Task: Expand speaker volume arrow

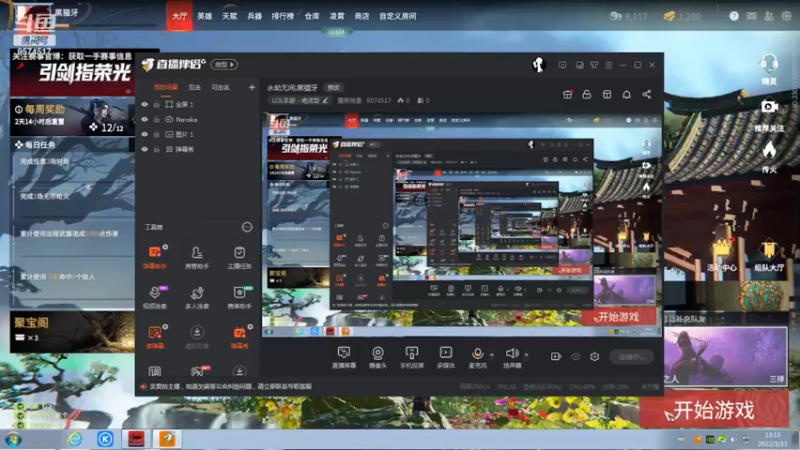Action: pos(526,355)
